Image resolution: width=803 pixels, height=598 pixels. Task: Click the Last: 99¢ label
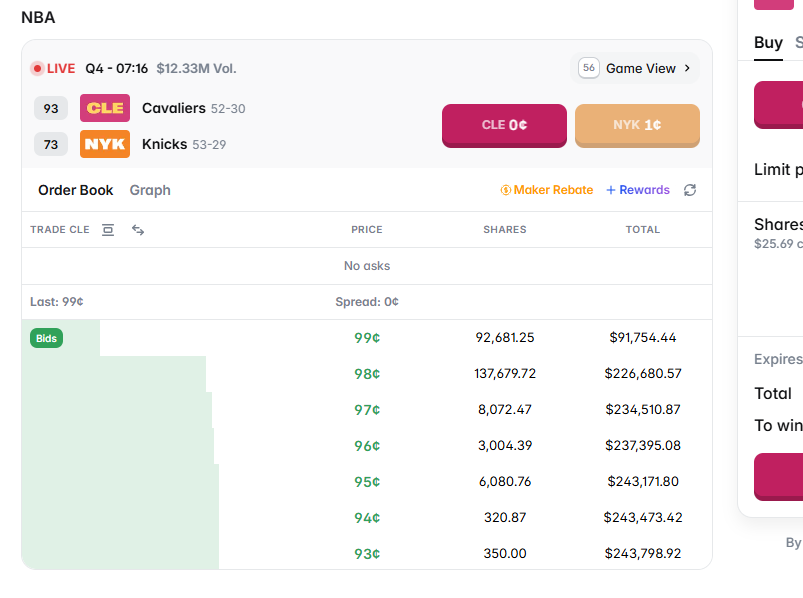56,302
